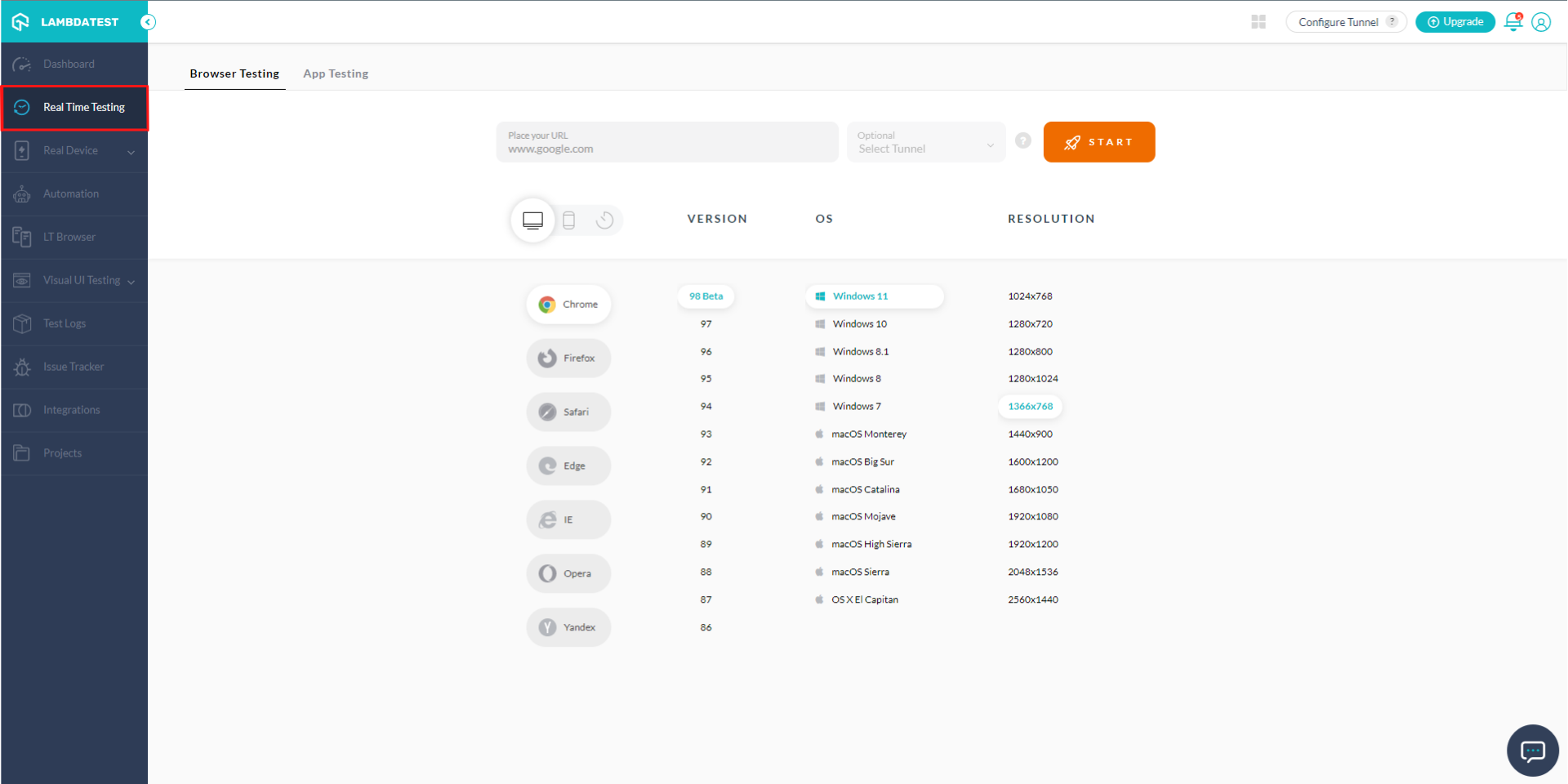This screenshot has width=1568, height=784.
Task: Select the 1920x1080 resolution
Action: pos(1032,517)
